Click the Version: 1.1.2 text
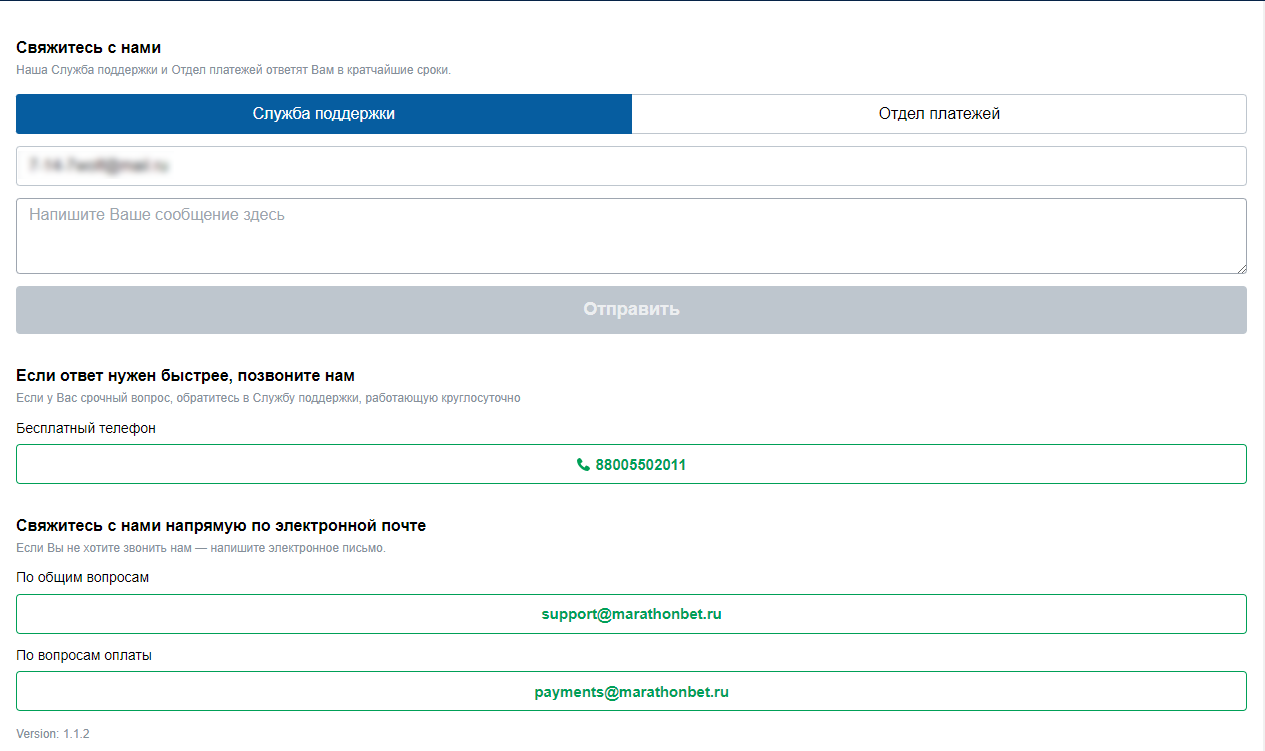This screenshot has height=751, width=1265. pyautogui.click(x=53, y=734)
